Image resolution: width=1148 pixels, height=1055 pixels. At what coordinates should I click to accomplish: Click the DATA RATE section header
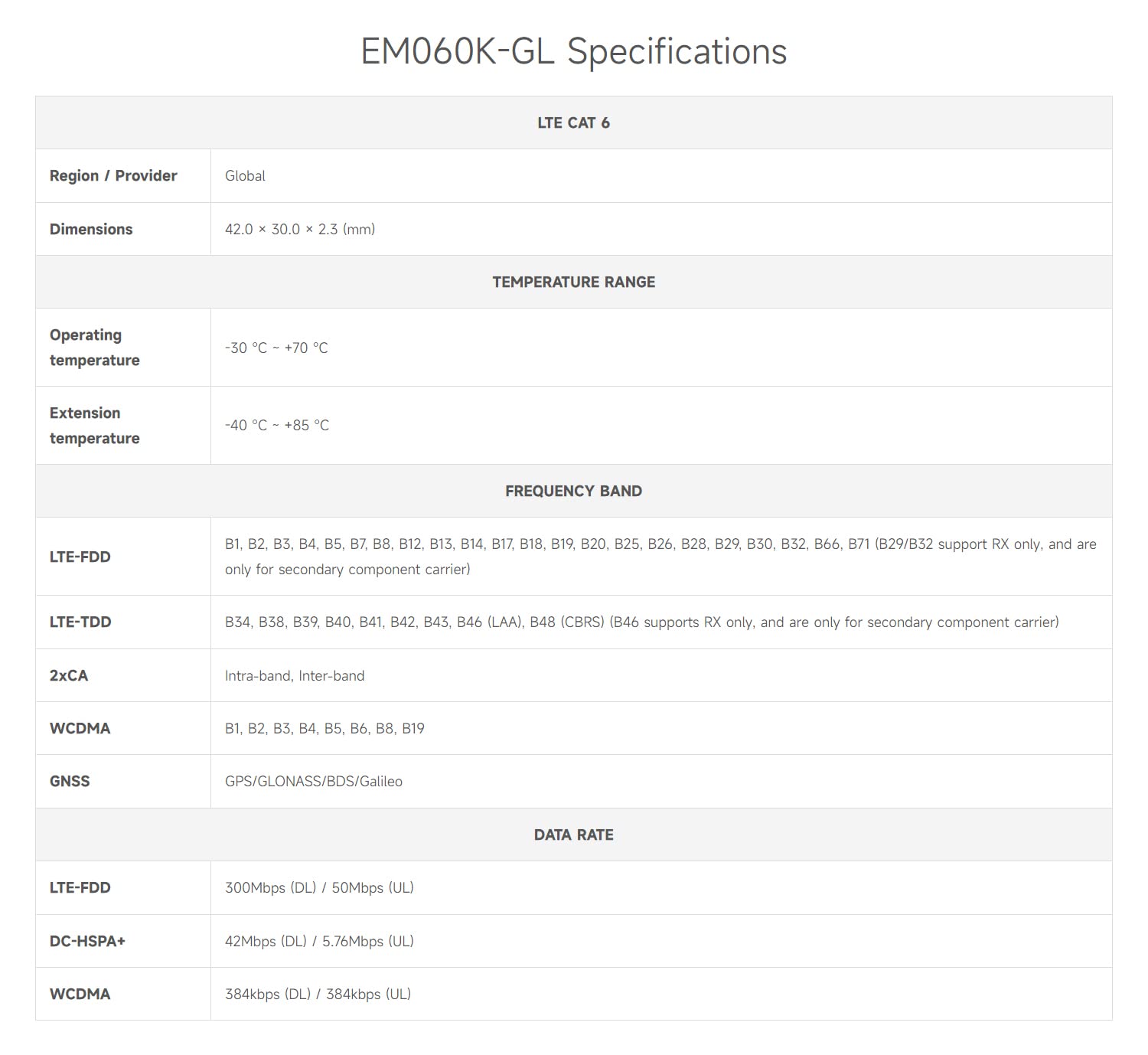coord(573,835)
